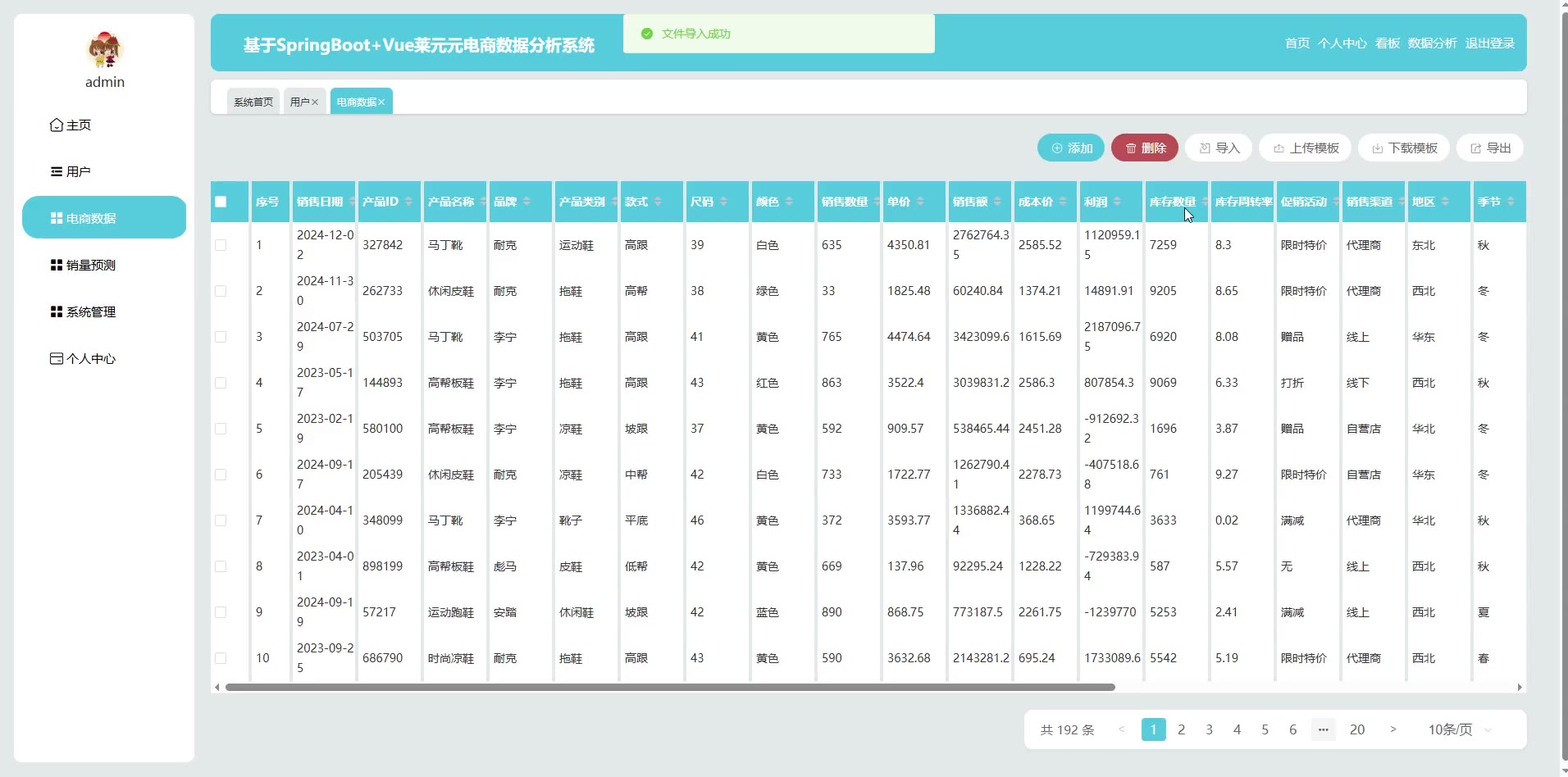Check the checkbox for row 1
This screenshot has width=1568, height=777.
click(221, 245)
